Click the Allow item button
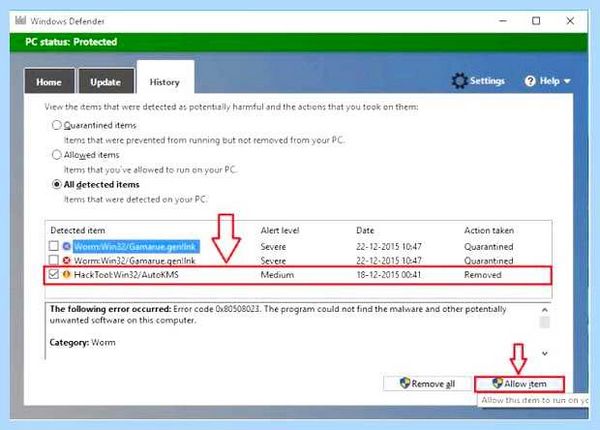The width and height of the screenshot is (600, 430). [519, 384]
